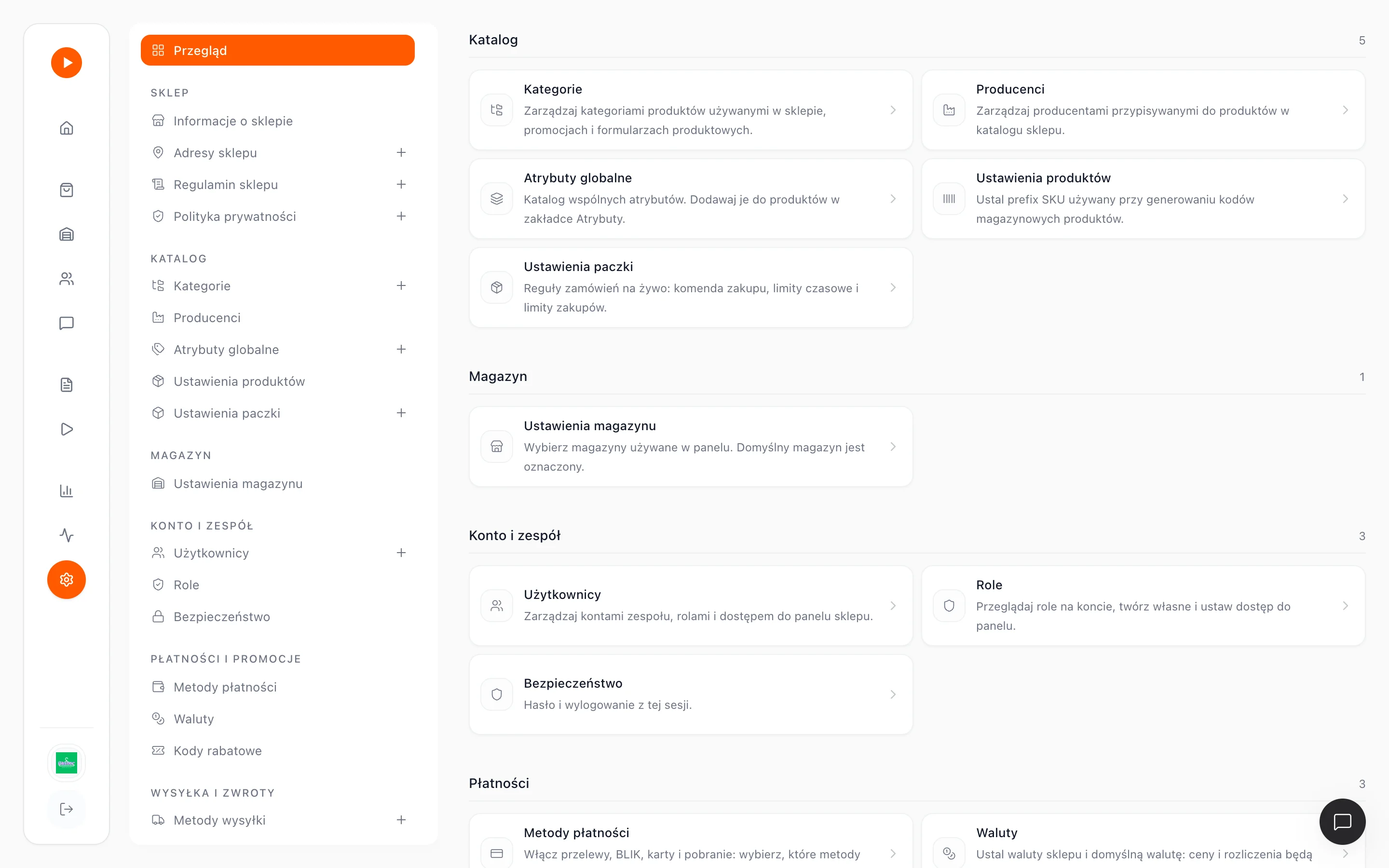The image size is (1389, 868).
Task: Open Bezpieczeństwo in the sidebar menu
Action: 278,617
